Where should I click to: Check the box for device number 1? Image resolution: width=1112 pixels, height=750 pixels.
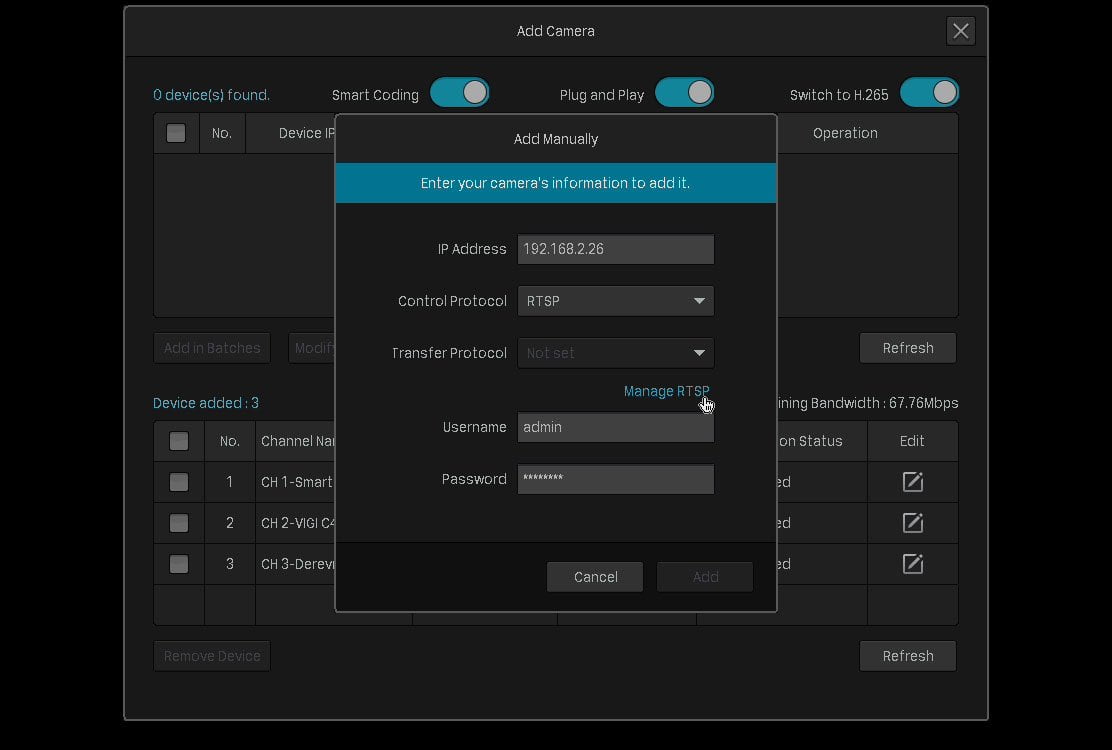[179, 482]
